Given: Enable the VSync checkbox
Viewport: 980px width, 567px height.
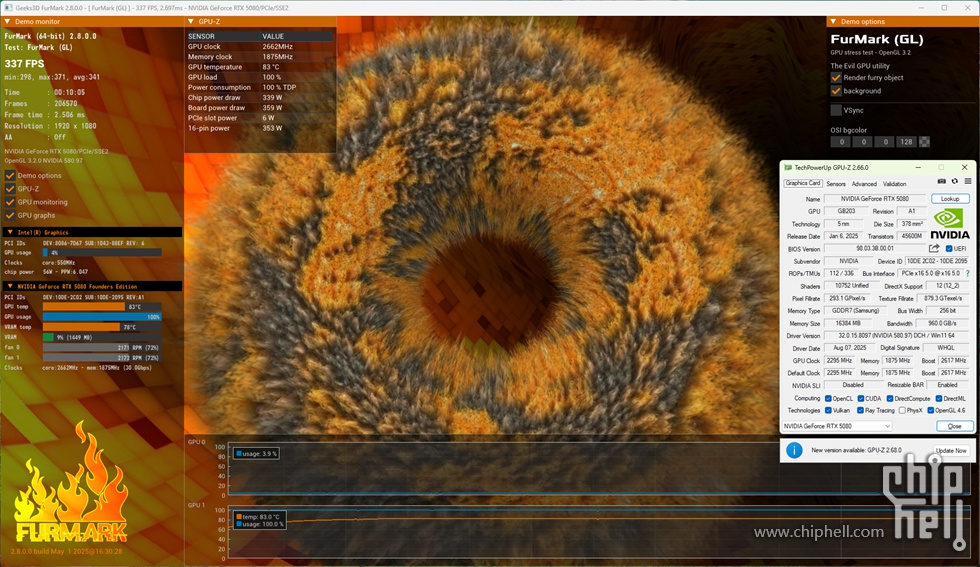Looking at the screenshot, I should tap(836, 110).
